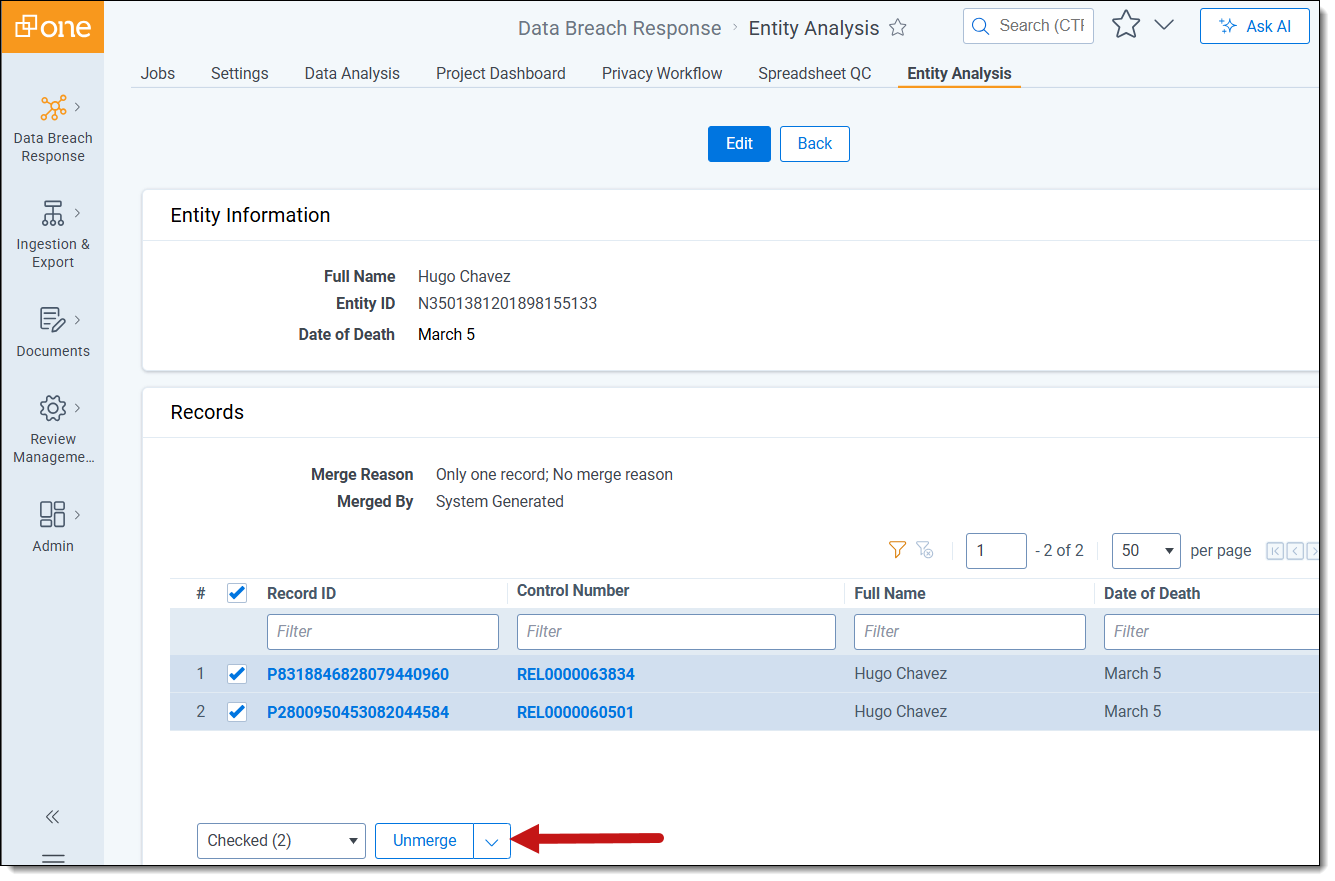Image resolution: width=1335 pixels, height=881 pixels.
Task: Open record link P8318846828079440960
Action: pos(358,674)
